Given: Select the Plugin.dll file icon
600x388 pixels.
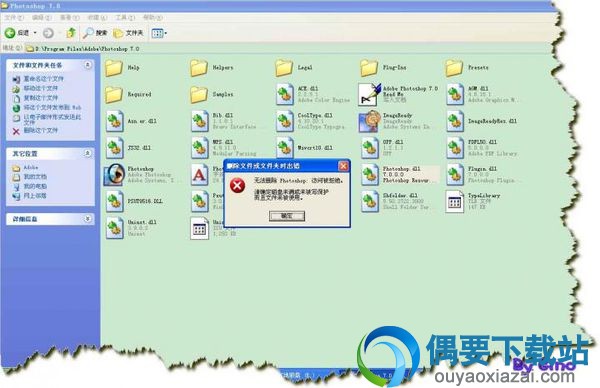Looking at the screenshot, I should 455,174.
